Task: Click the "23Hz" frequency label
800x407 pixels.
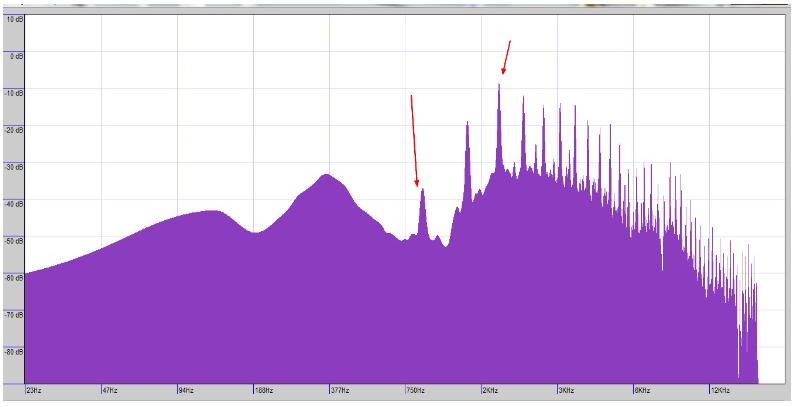Action: (34, 391)
